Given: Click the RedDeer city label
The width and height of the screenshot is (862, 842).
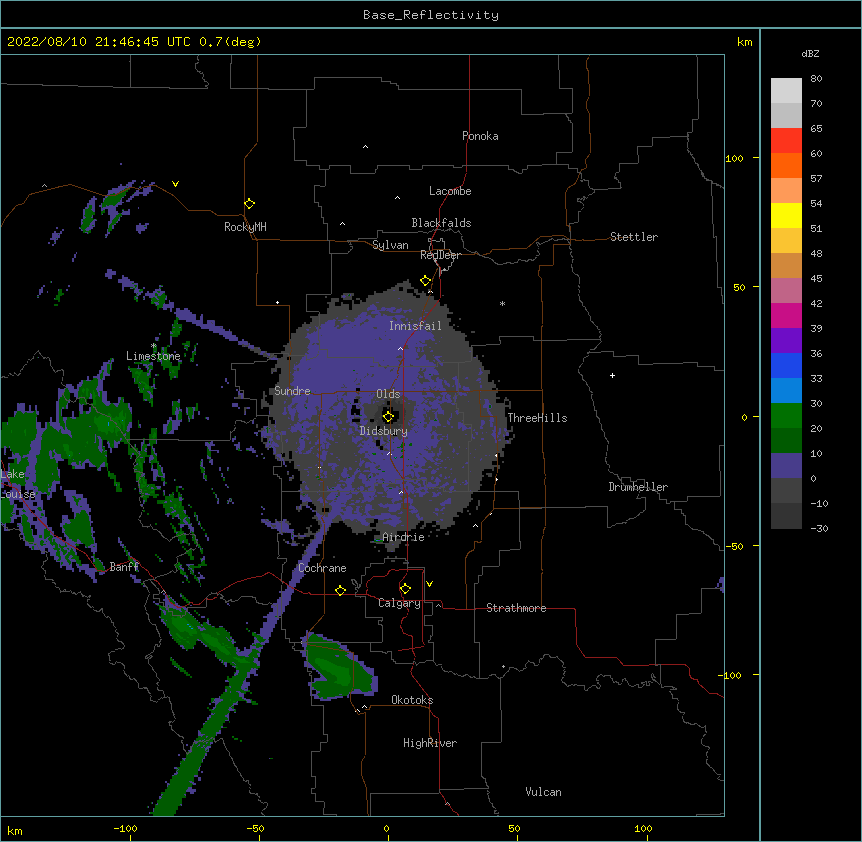Looking at the screenshot, I should tap(440, 255).
